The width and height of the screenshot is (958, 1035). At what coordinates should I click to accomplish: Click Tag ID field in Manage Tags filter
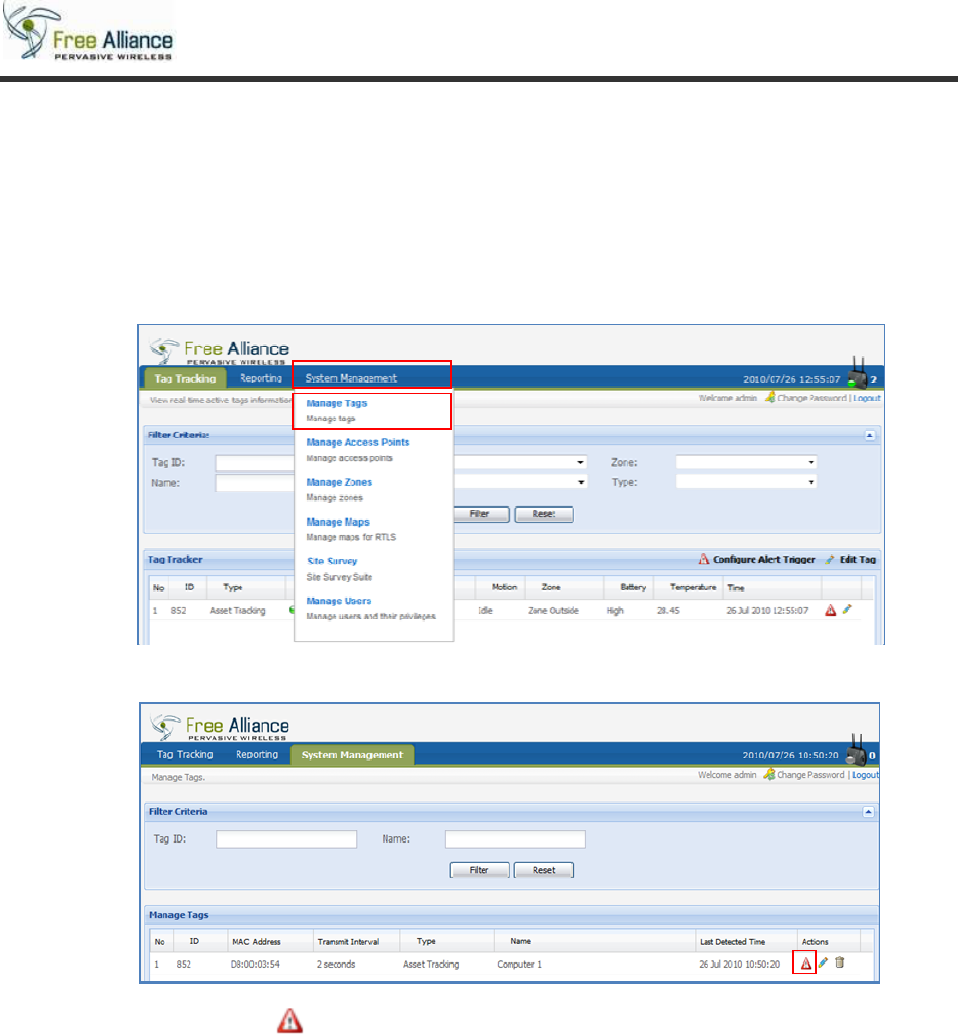point(287,840)
